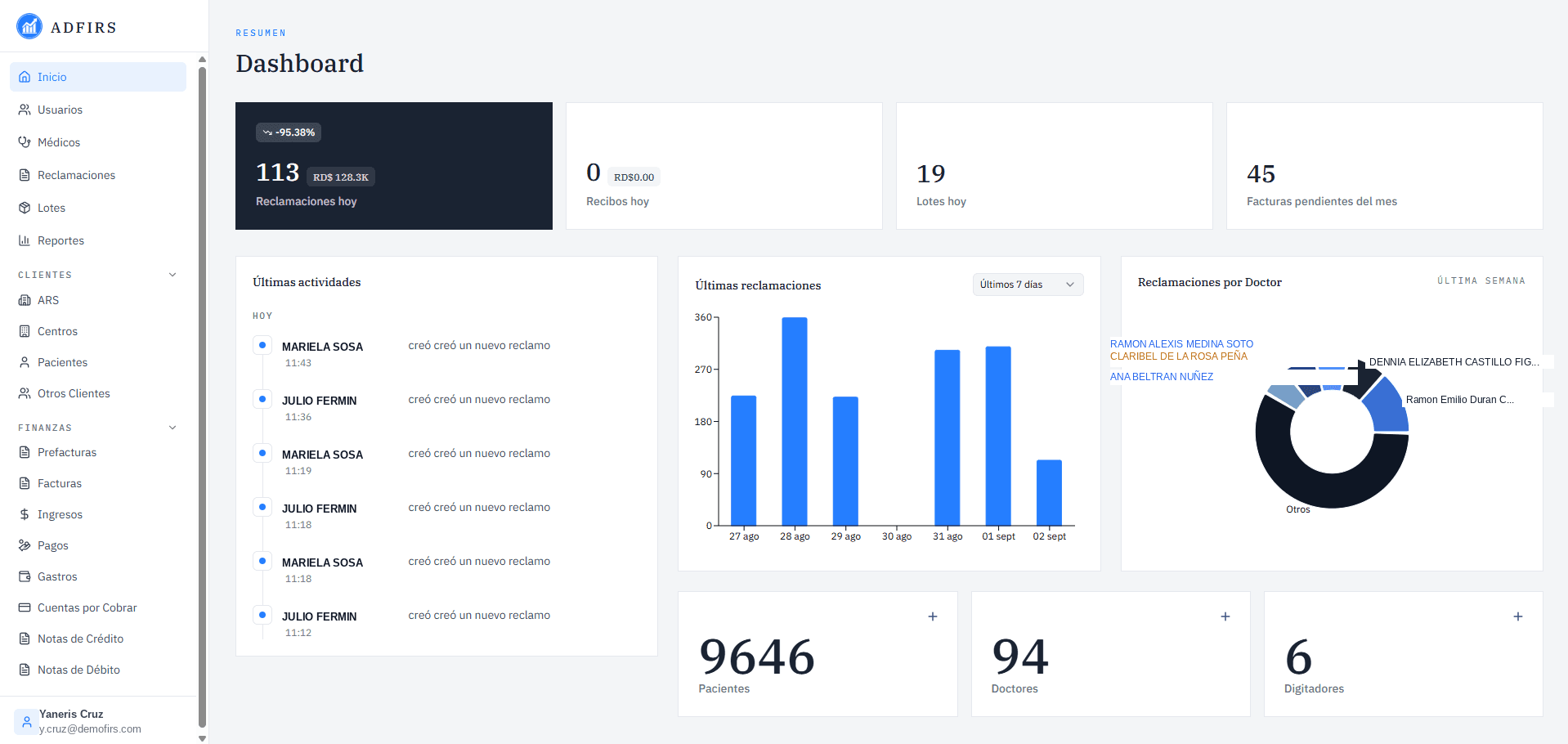The image size is (1568, 744).
Task: Open Notas de Débito menu item
Action: 98,670
